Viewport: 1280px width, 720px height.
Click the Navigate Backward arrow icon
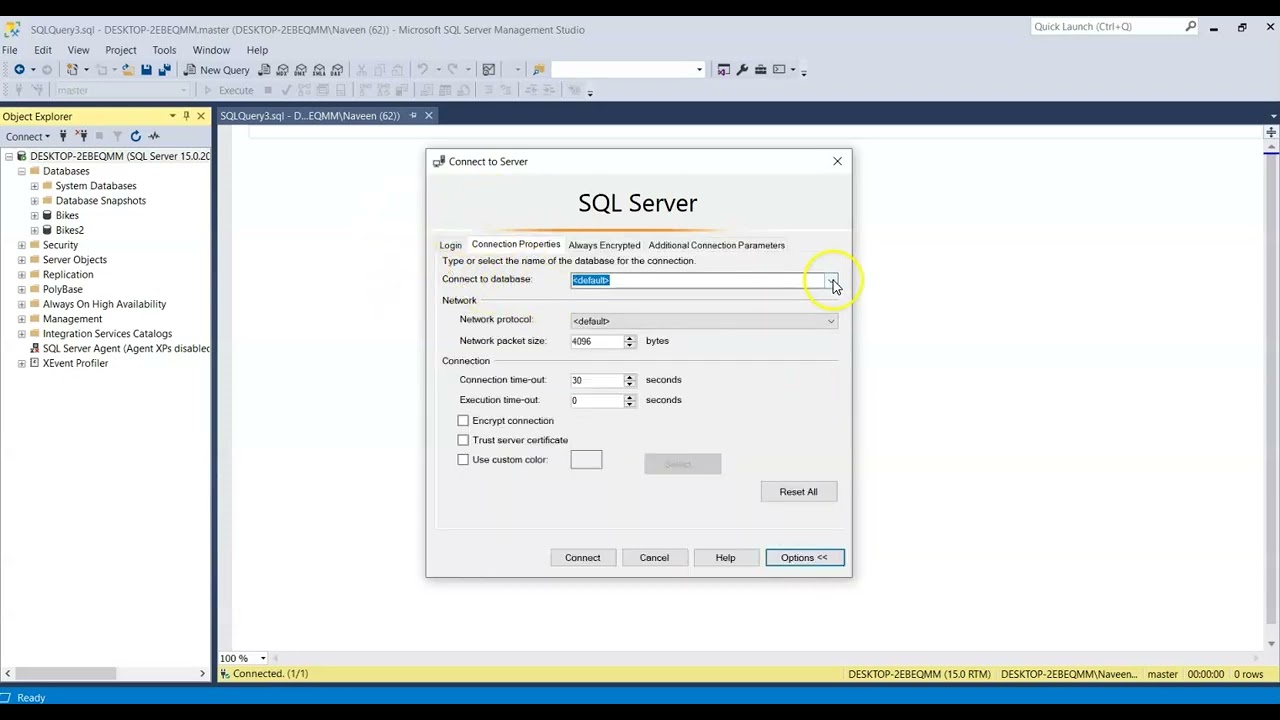click(x=19, y=70)
